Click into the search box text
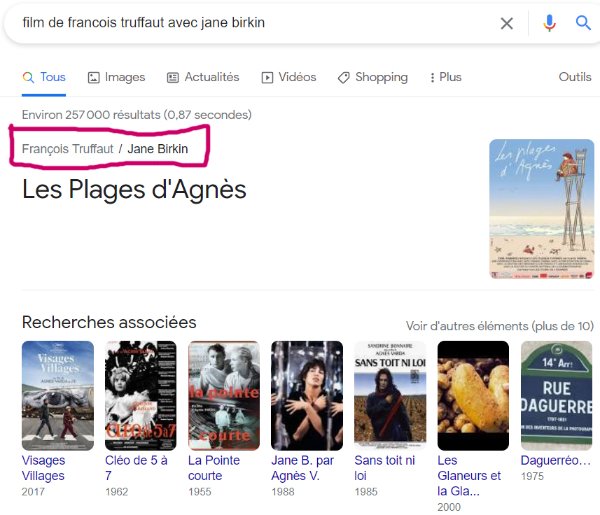 (x=143, y=23)
